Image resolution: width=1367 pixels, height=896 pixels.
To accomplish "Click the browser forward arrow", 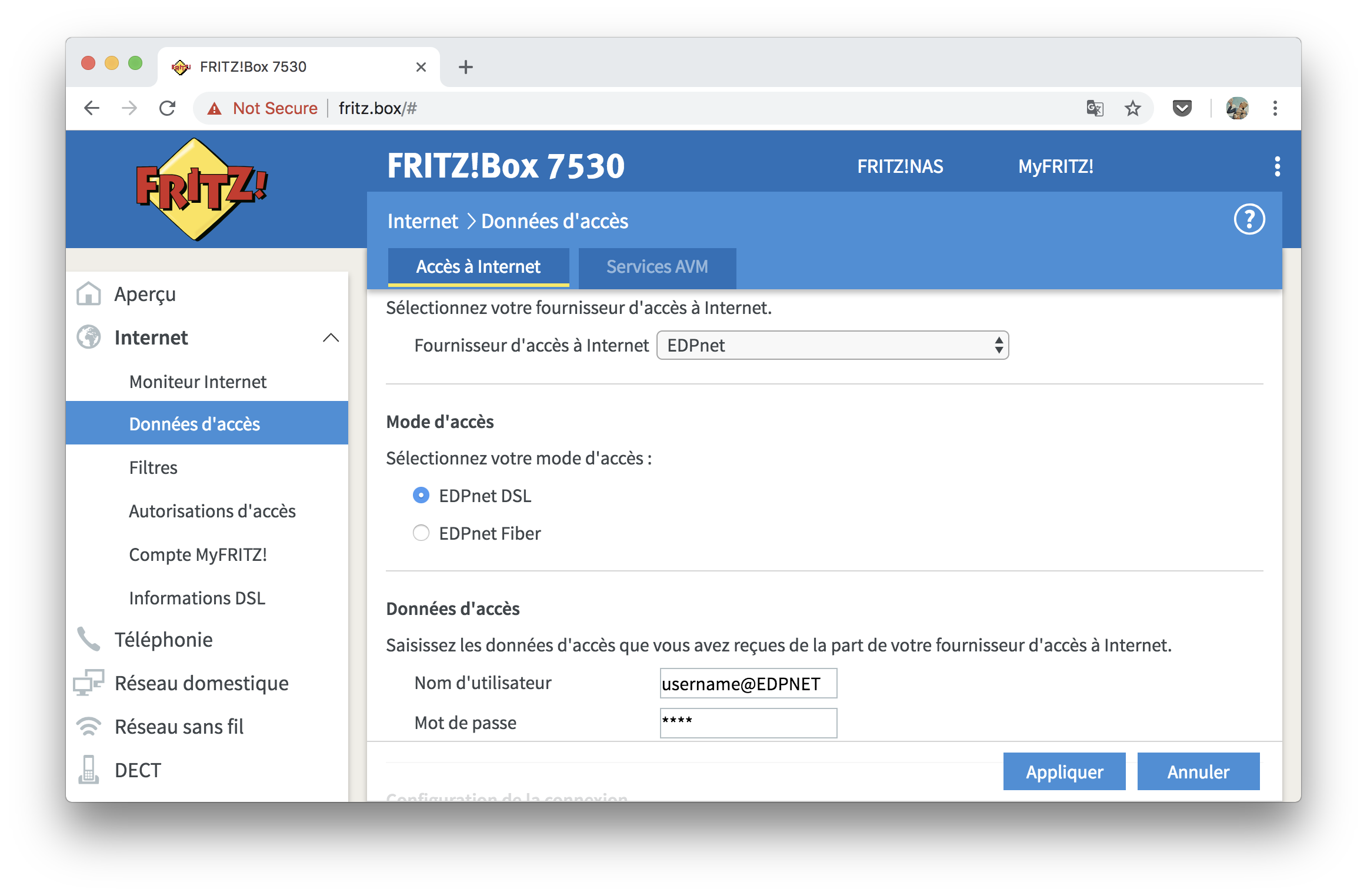I will click(x=129, y=108).
